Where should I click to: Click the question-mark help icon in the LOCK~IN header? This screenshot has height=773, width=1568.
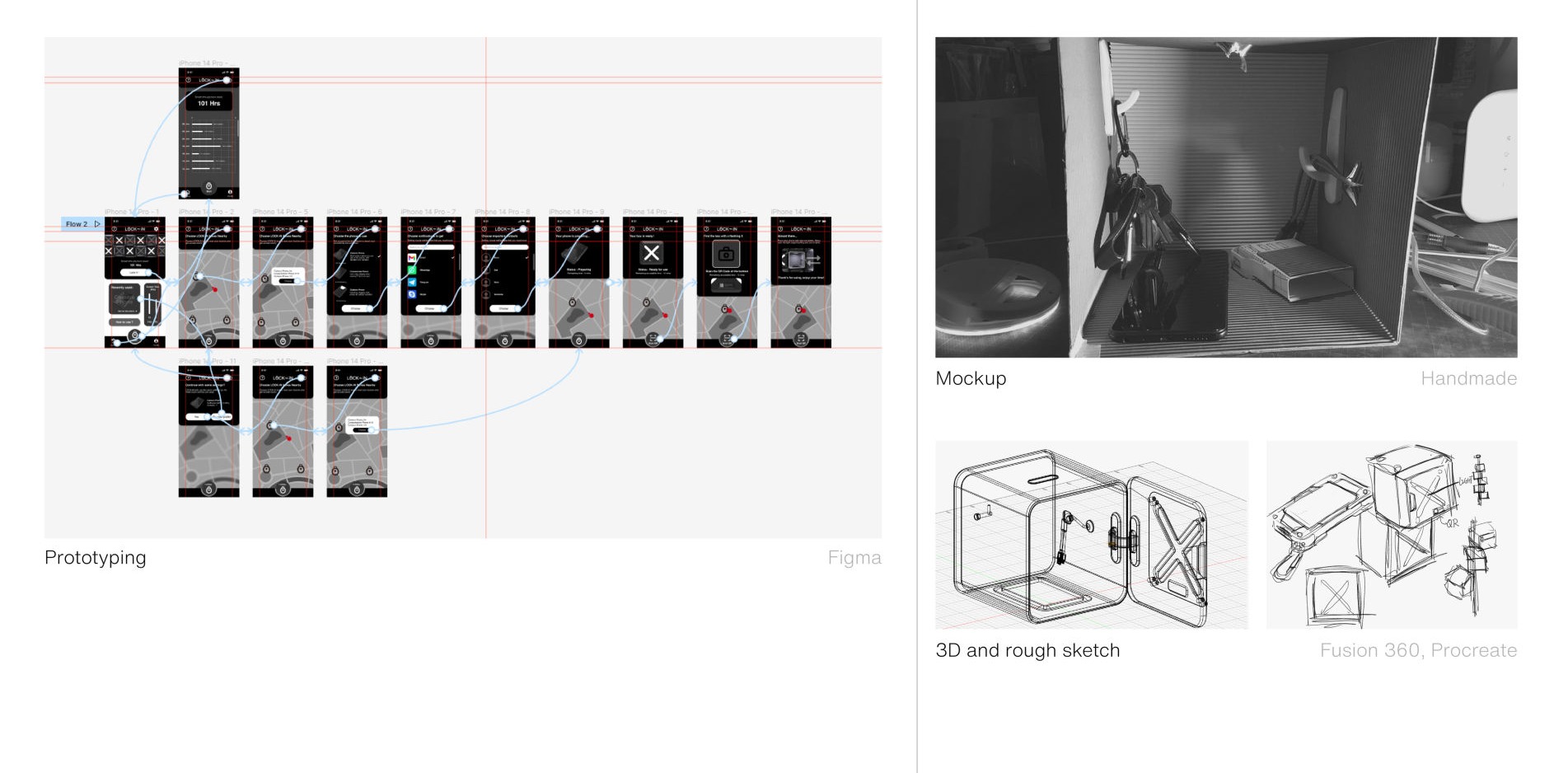click(x=115, y=229)
